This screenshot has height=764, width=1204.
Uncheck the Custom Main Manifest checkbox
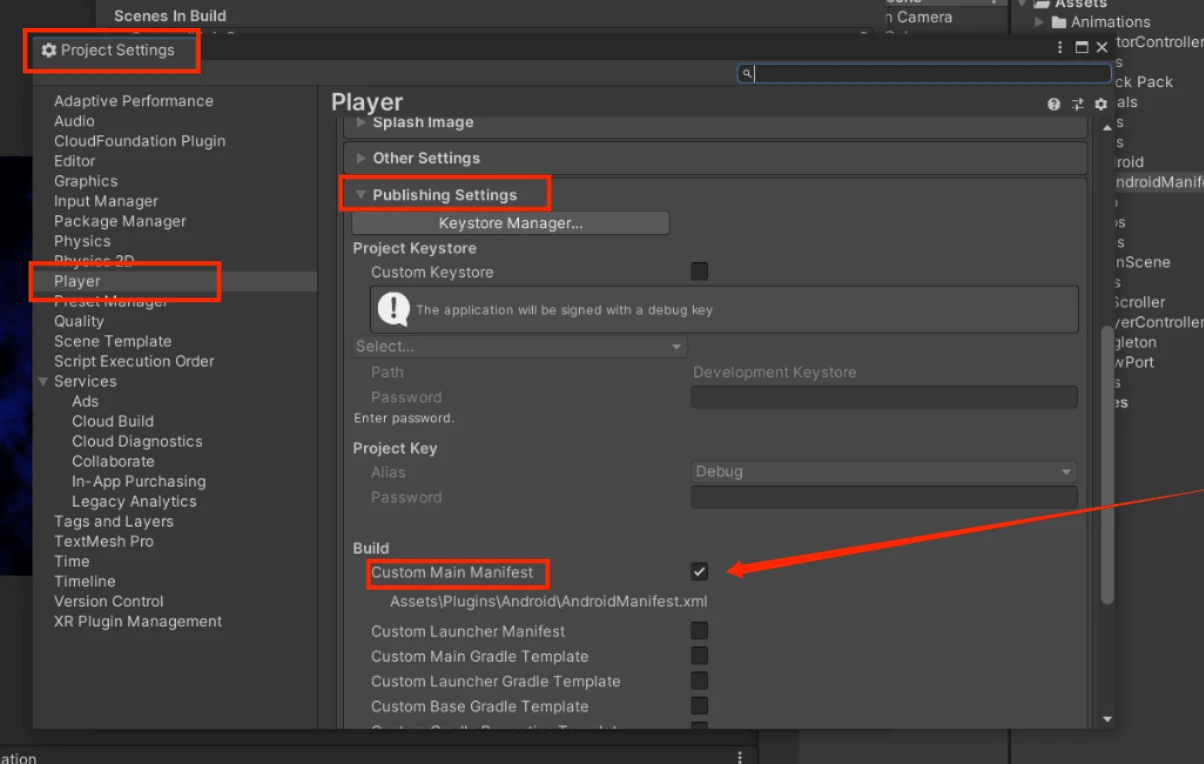tap(699, 572)
